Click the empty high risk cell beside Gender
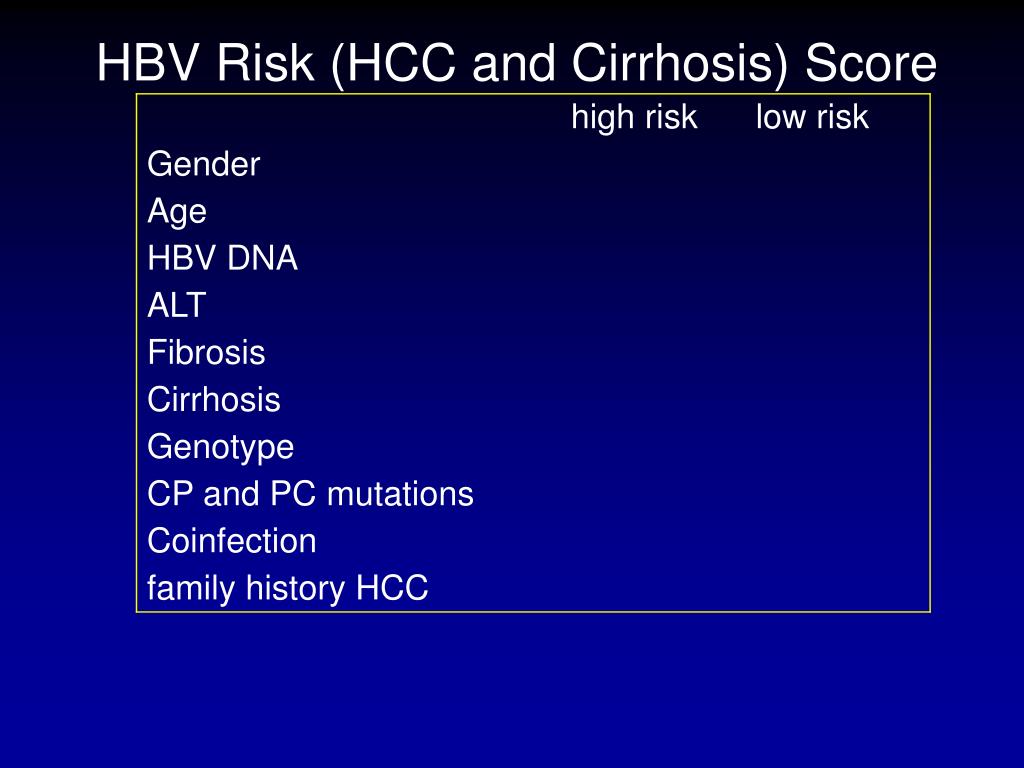The image size is (1024, 768). point(634,164)
